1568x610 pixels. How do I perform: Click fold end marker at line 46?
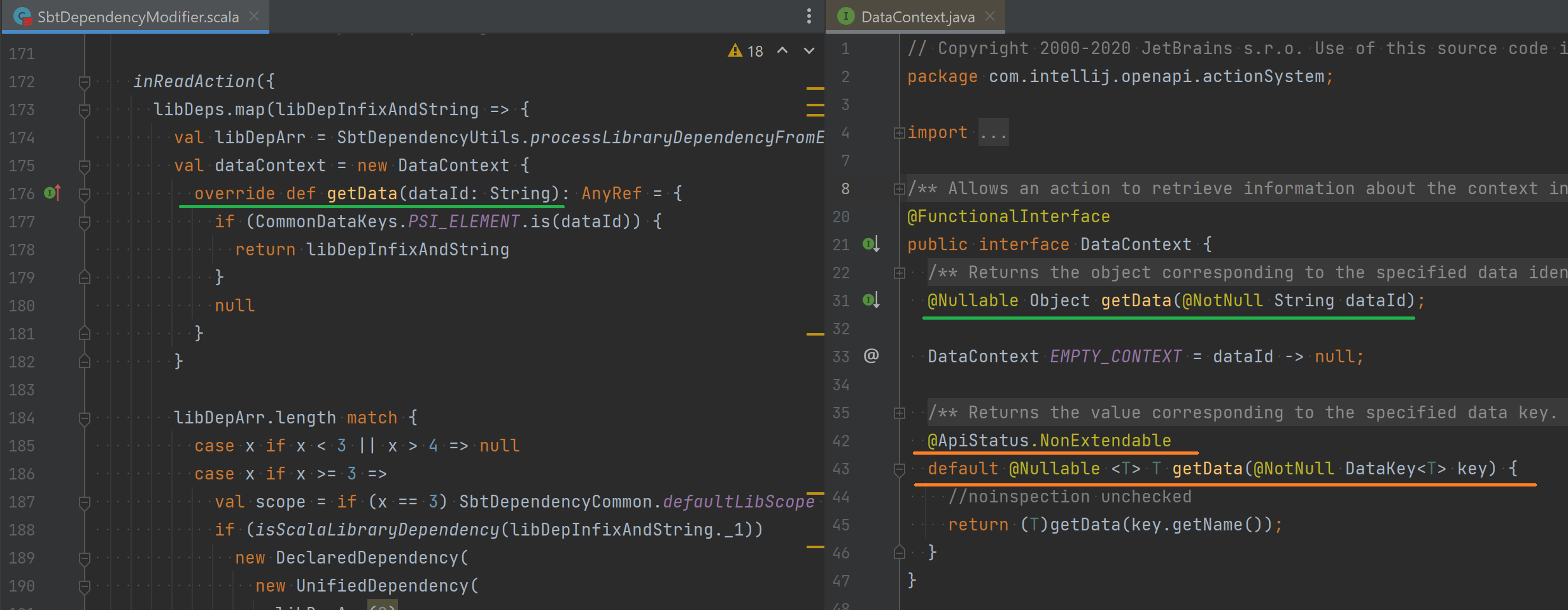click(x=899, y=552)
